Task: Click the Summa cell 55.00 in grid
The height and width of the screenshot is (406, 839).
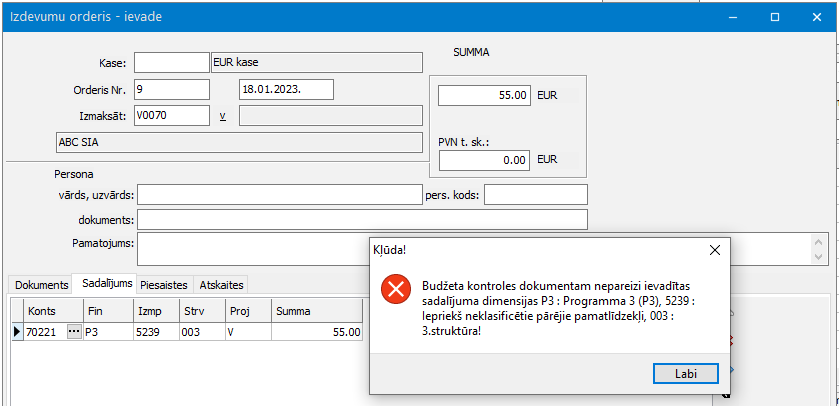Action: (317, 332)
